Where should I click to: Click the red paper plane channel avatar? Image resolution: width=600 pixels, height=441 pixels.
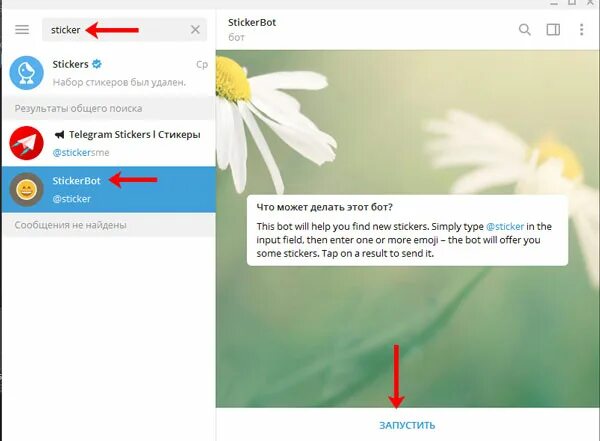(x=26, y=143)
